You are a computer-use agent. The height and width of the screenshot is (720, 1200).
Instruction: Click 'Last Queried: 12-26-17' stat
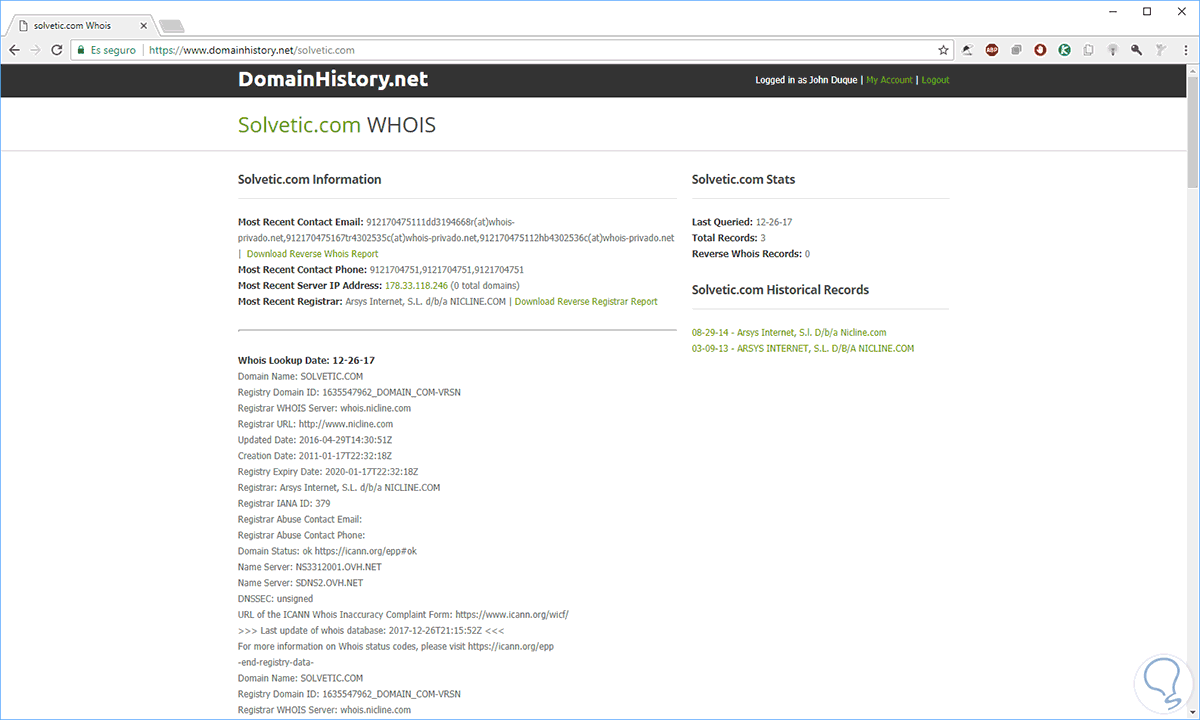(742, 222)
